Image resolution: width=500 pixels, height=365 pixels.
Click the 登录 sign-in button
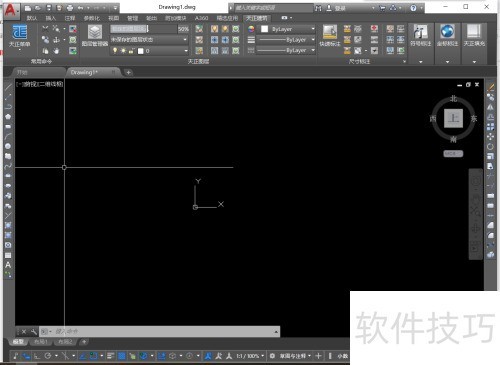click(x=340, y=8)
